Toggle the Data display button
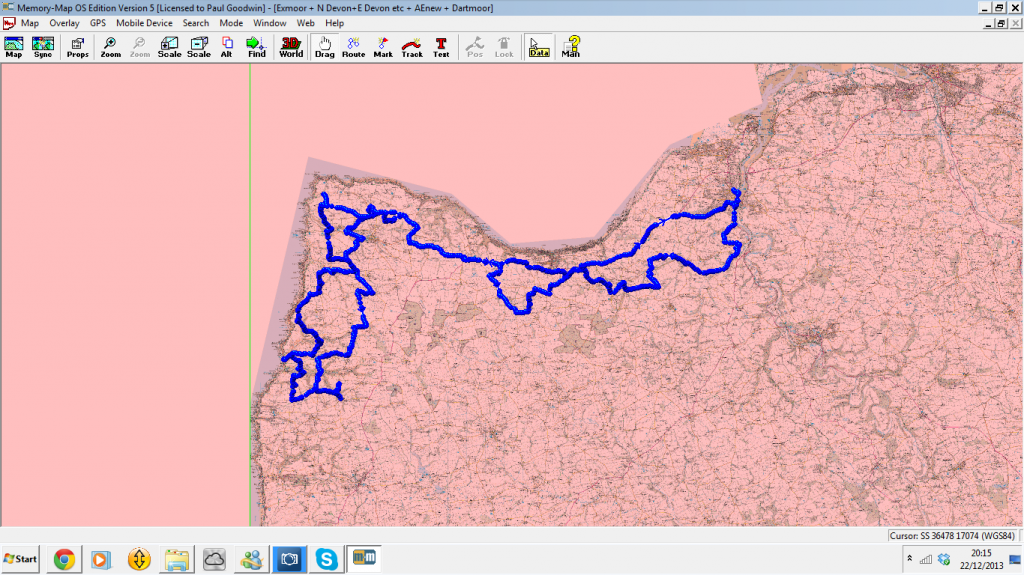Viewport: 1024px width, 575px height. coord(539,47)
